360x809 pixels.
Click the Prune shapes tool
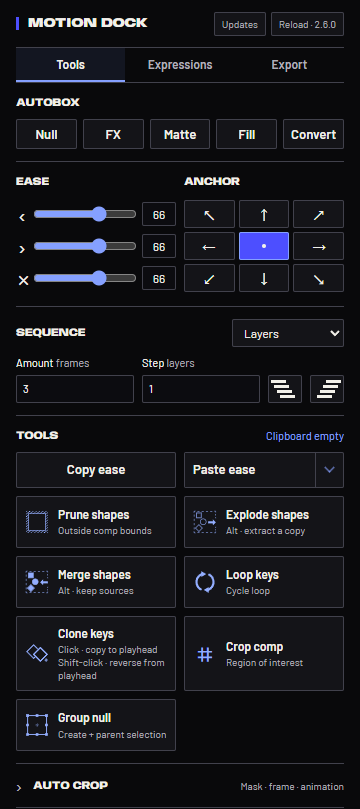(x=96, y=522)
